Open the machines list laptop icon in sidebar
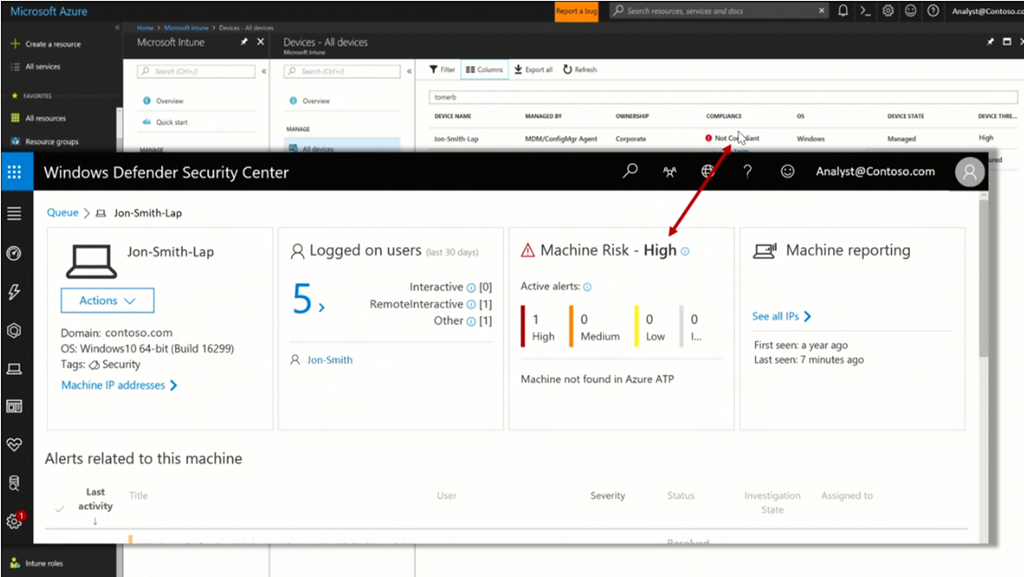The image size is (1024, 577). pos(14,369)
